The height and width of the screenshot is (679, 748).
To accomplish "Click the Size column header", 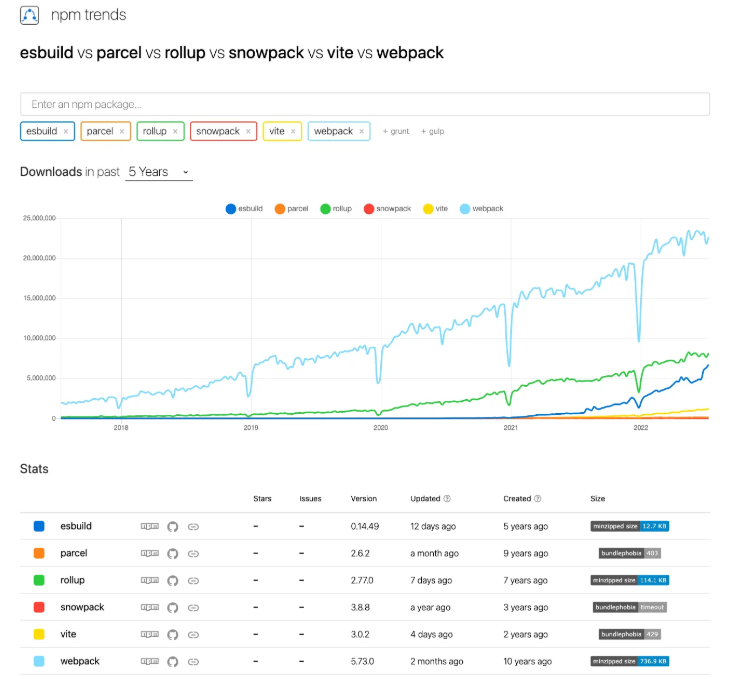I will coord(598,499).
